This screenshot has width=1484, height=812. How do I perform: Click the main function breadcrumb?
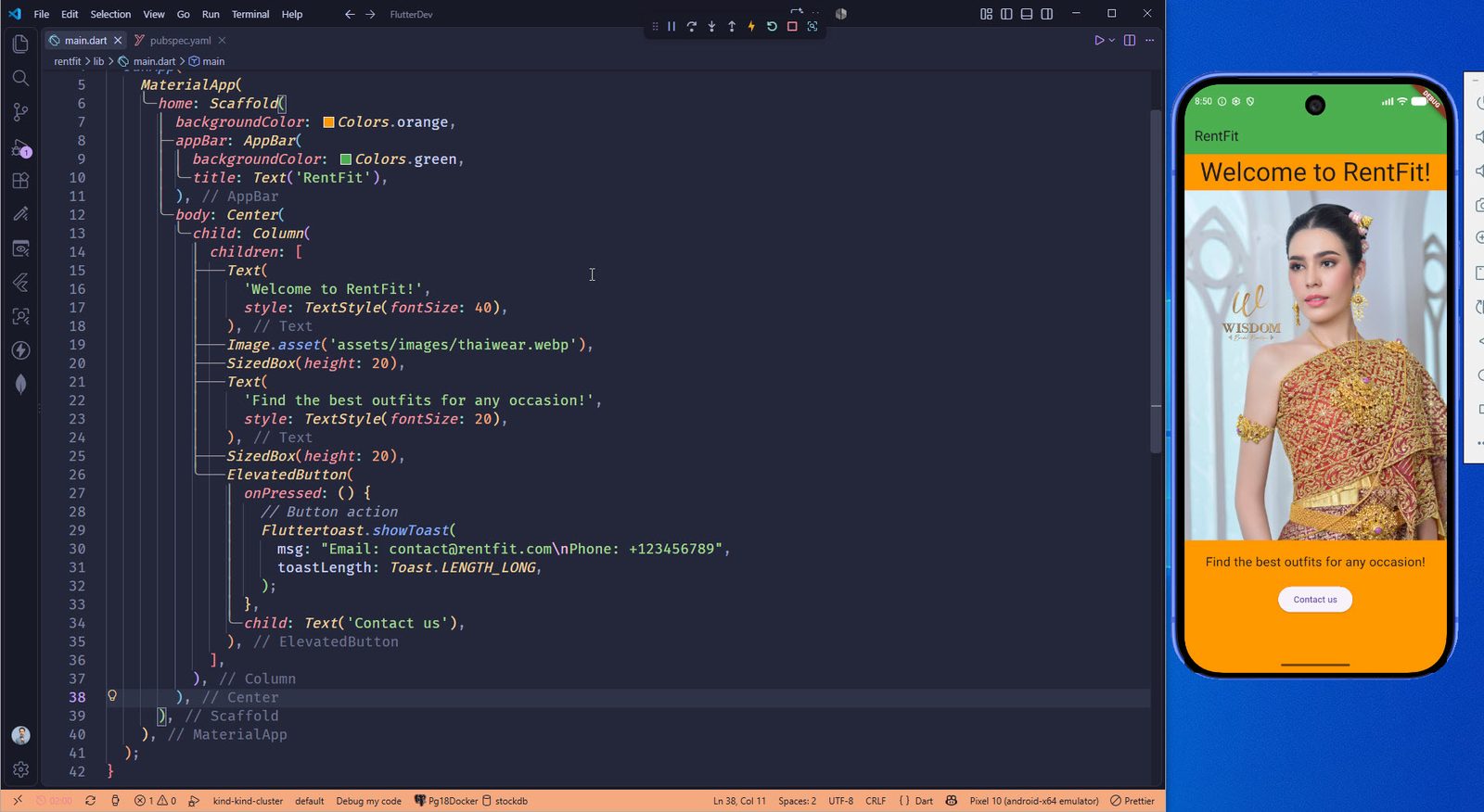(x=207, y=61)
